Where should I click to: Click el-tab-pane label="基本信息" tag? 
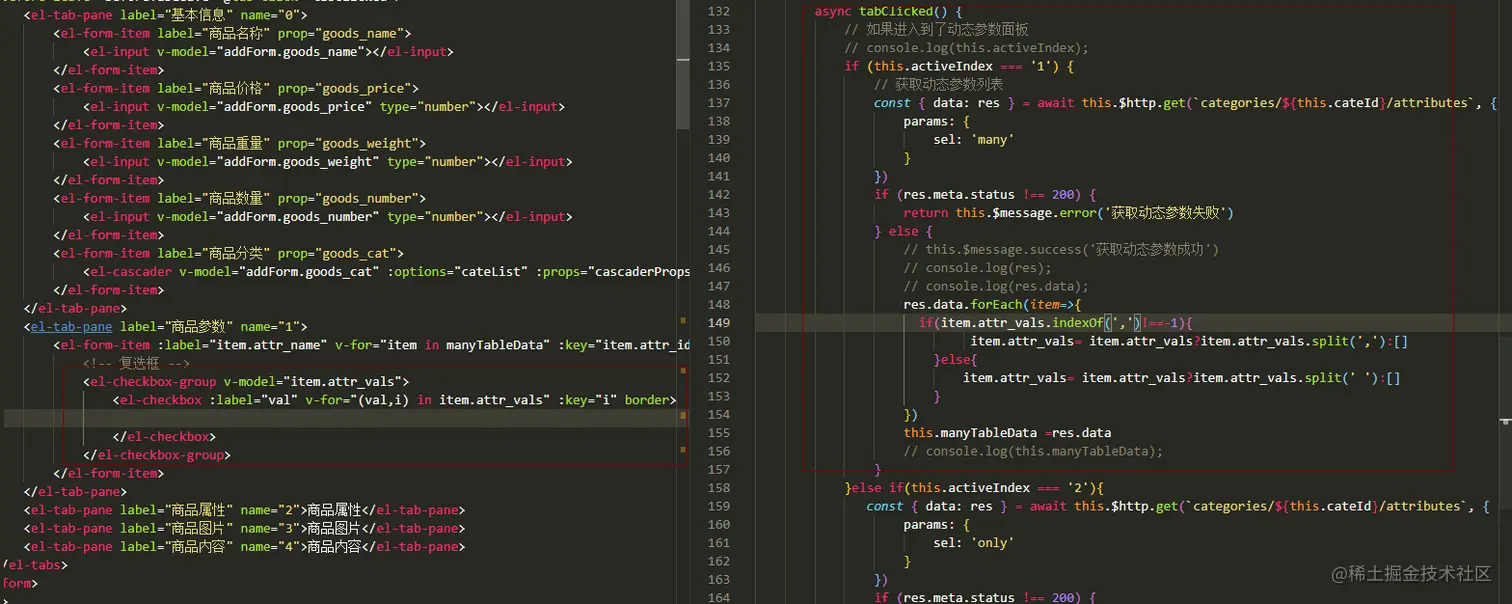pyautogui.click(x=166, y=15)
